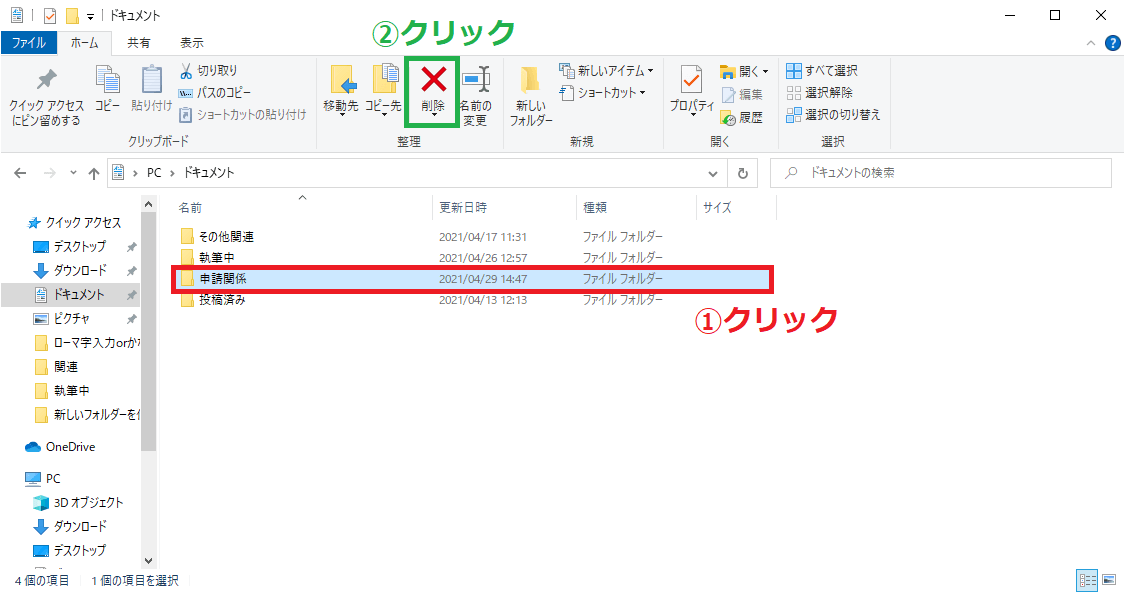Viewport: 1125px width, 593px height.
Task: Click Select none (選択解除)
Action: pyautogui.click(x=819, y=92)
